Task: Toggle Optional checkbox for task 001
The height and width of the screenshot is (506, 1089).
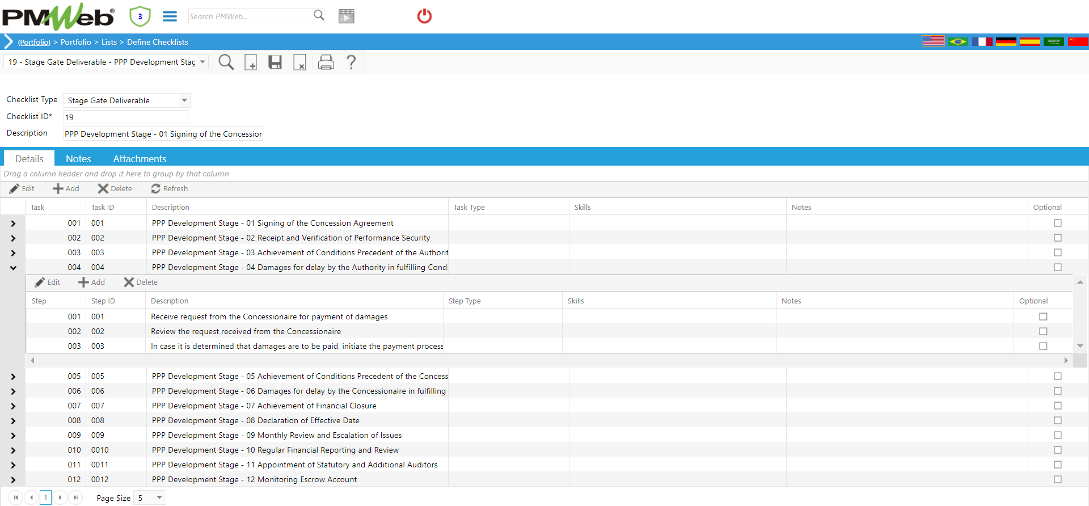Action: click(x=1058, y=223)
